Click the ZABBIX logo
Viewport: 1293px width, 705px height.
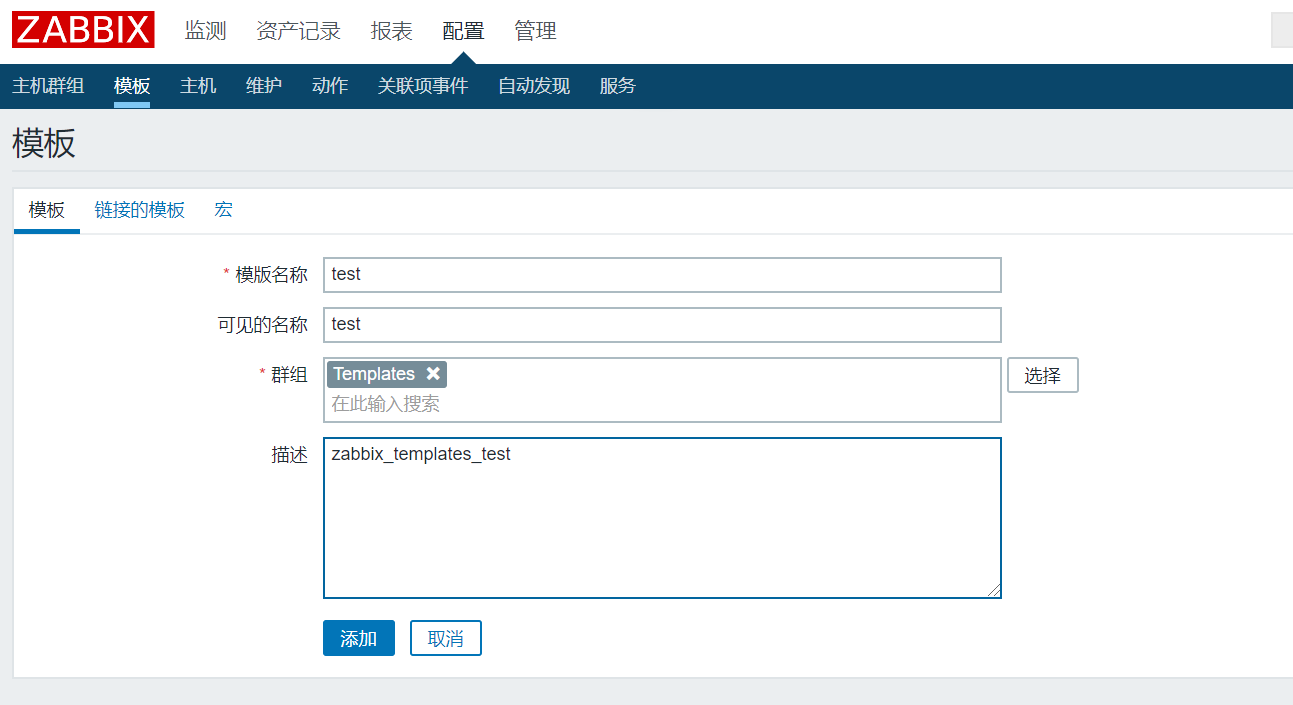[83, 30]
